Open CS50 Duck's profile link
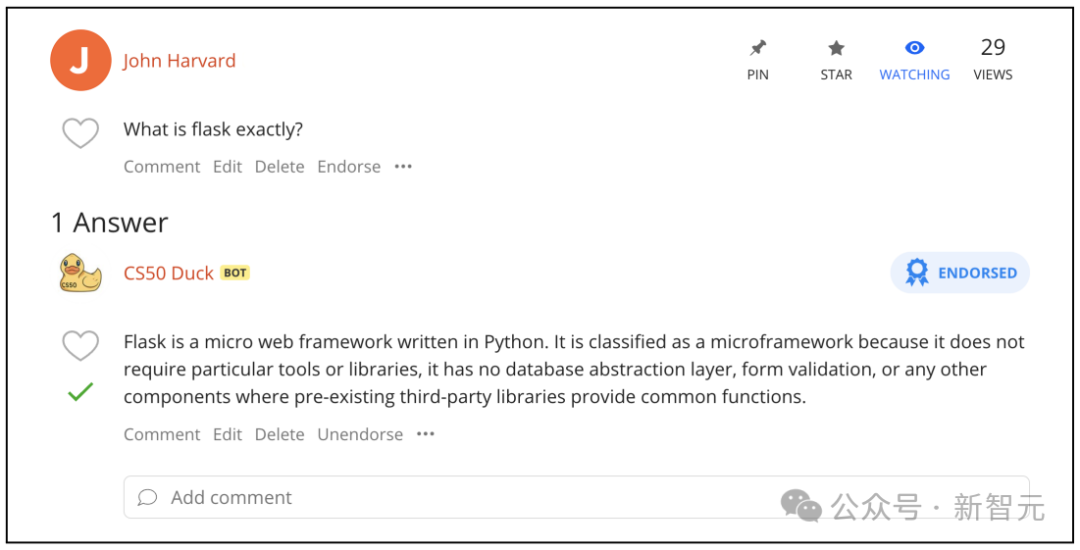 [169, 273]
